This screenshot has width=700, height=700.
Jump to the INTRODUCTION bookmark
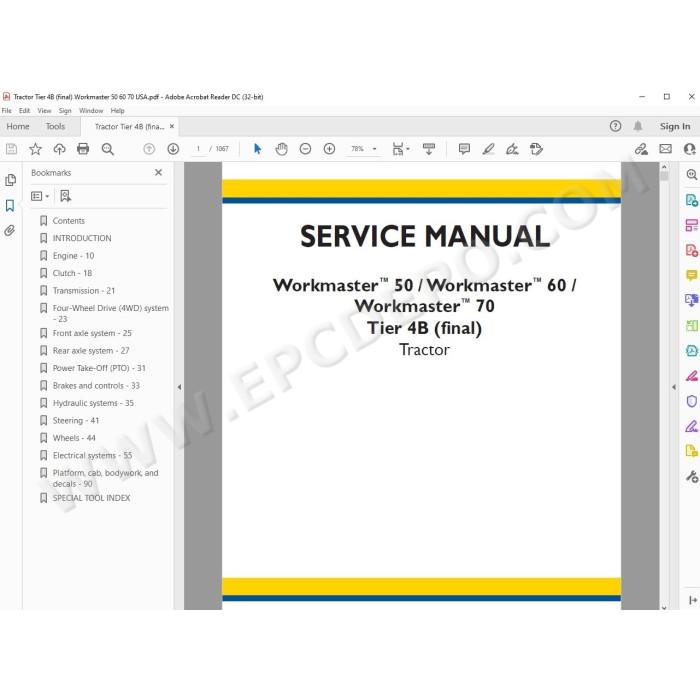click(82, 238)
